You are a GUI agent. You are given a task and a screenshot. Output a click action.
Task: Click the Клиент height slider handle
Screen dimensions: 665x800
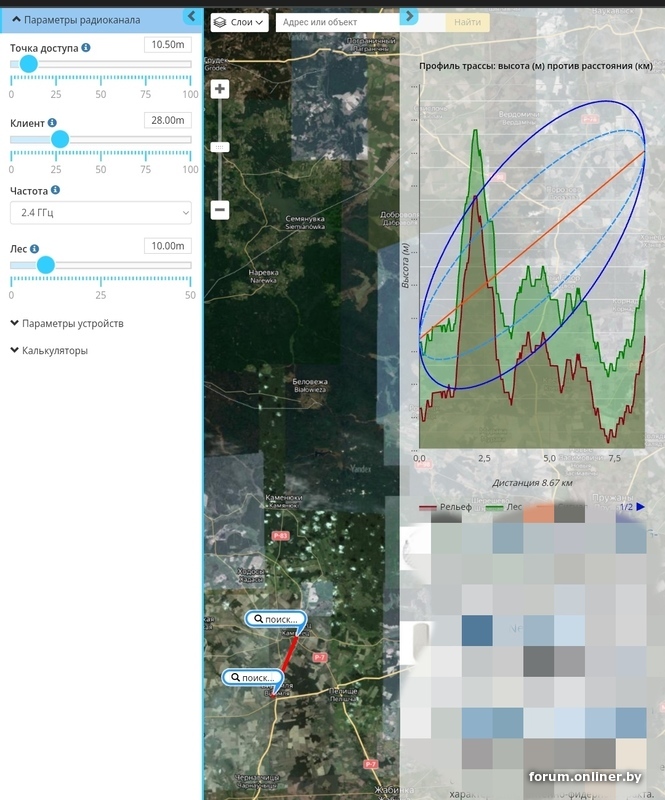click(x=60, y=139)
